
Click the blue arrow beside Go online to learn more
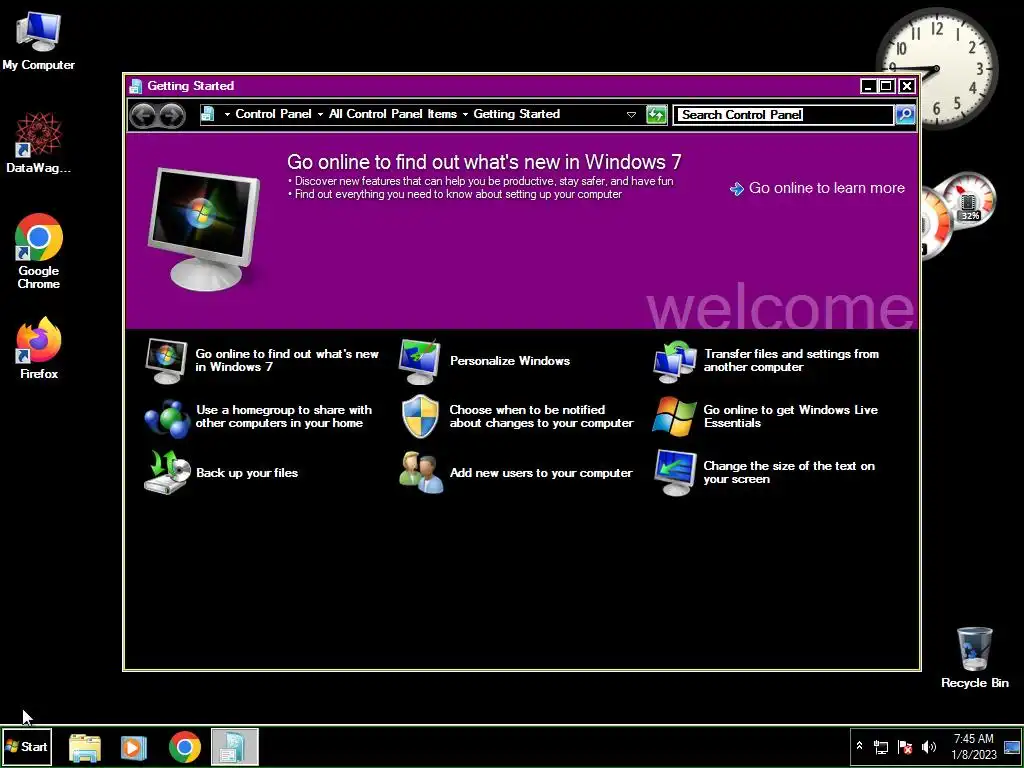737,189
